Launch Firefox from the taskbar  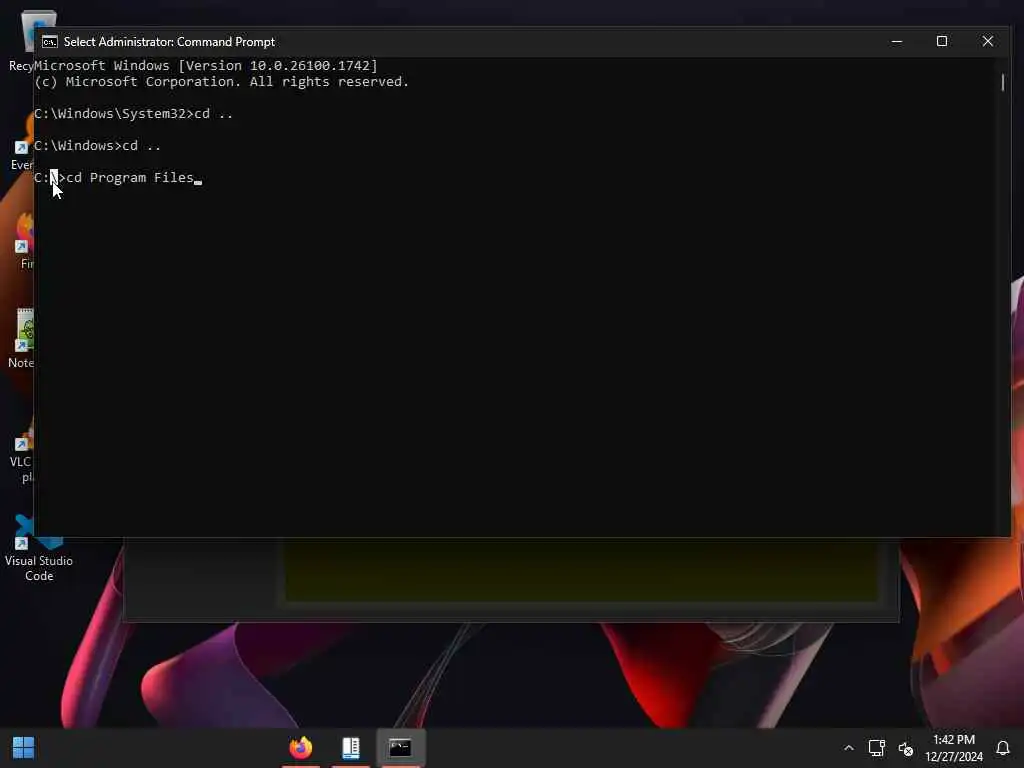pos(301,748)
